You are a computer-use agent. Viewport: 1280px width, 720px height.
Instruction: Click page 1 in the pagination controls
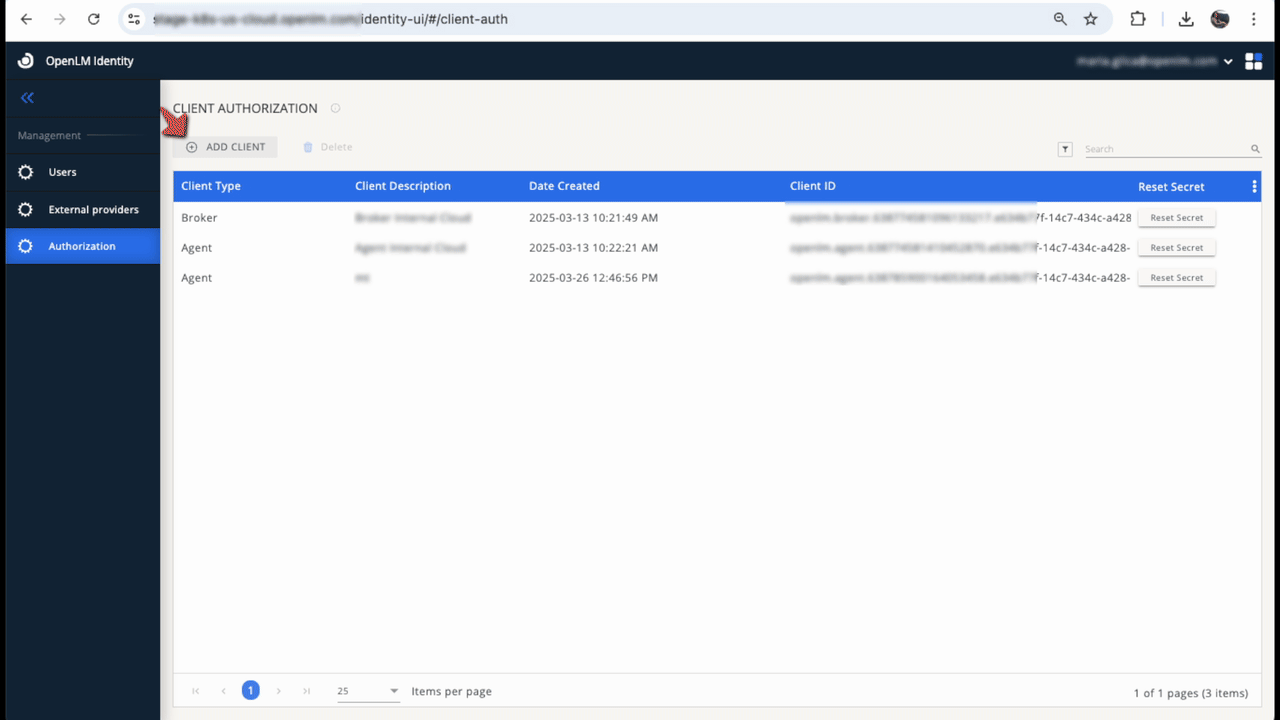click(250, 690)
